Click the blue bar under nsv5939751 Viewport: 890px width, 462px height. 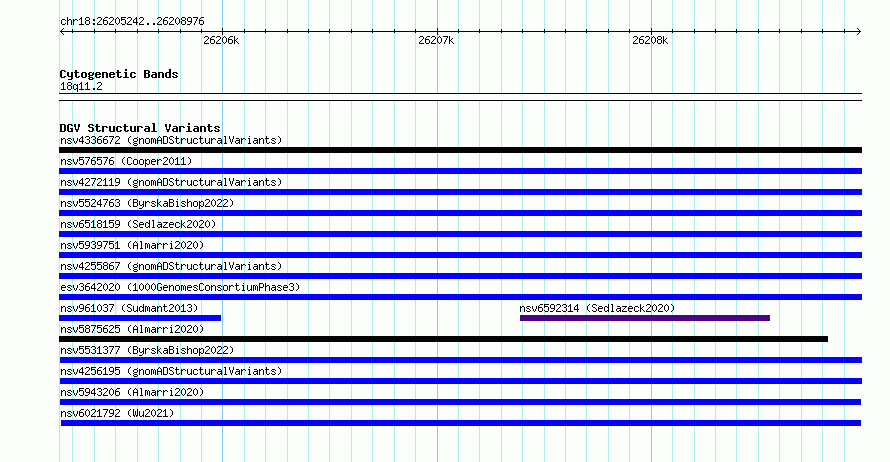tap(460, 255)
